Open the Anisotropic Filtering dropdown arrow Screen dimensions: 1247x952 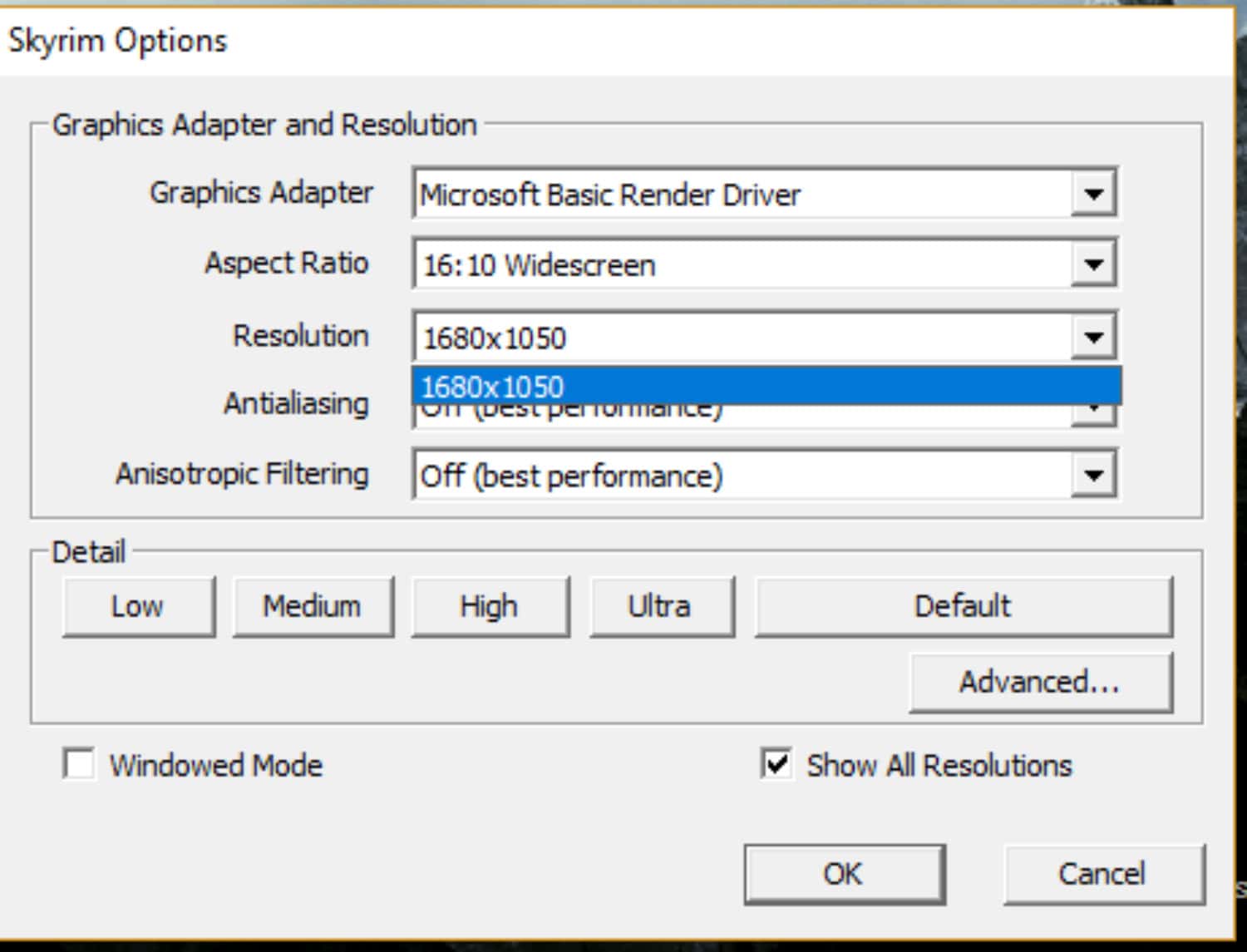click(1093, 475)
